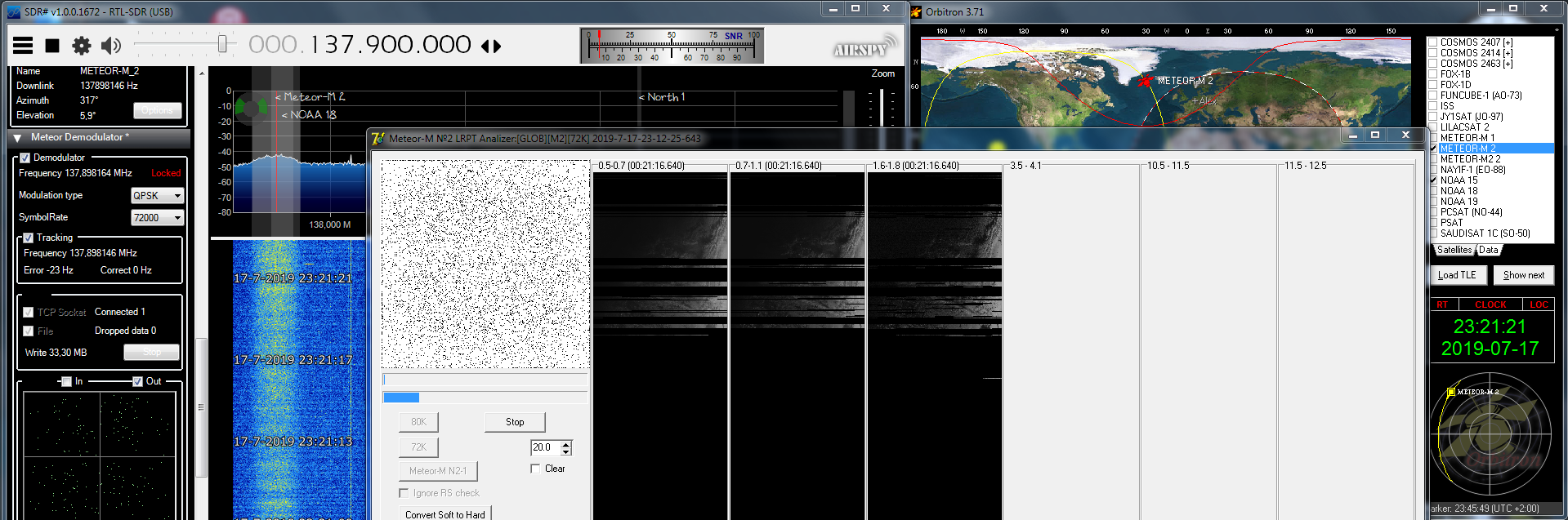Click the Meteor-M 2 marker in spectrum

[311, 96]
